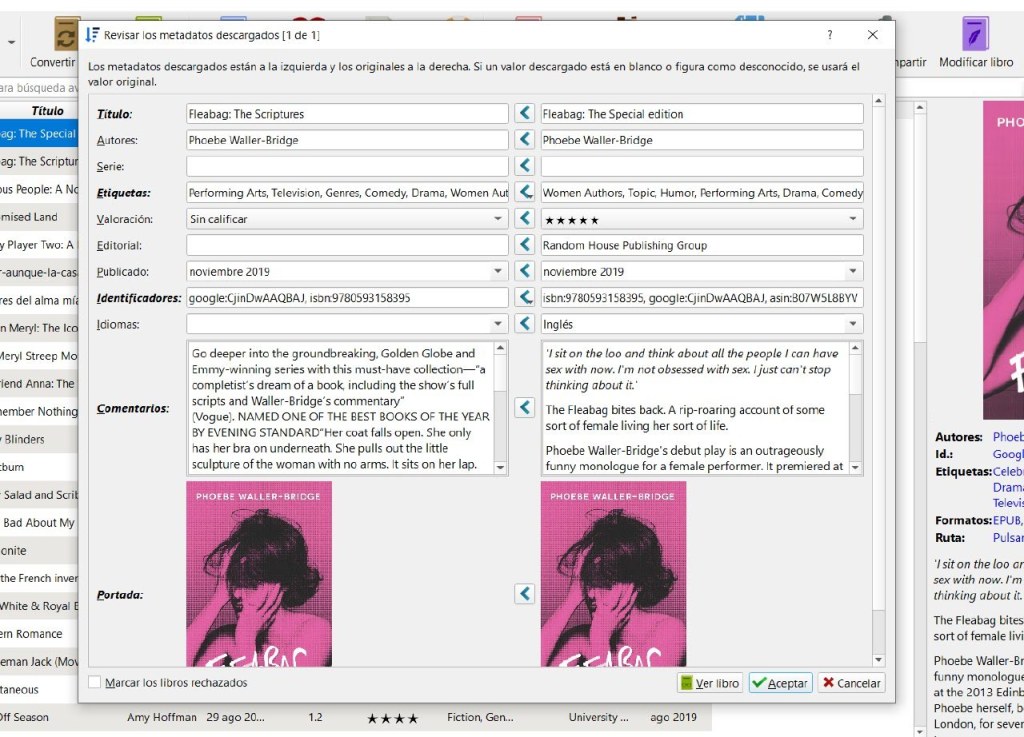Open the Sin calificar rating dropdown

(498, 219)
